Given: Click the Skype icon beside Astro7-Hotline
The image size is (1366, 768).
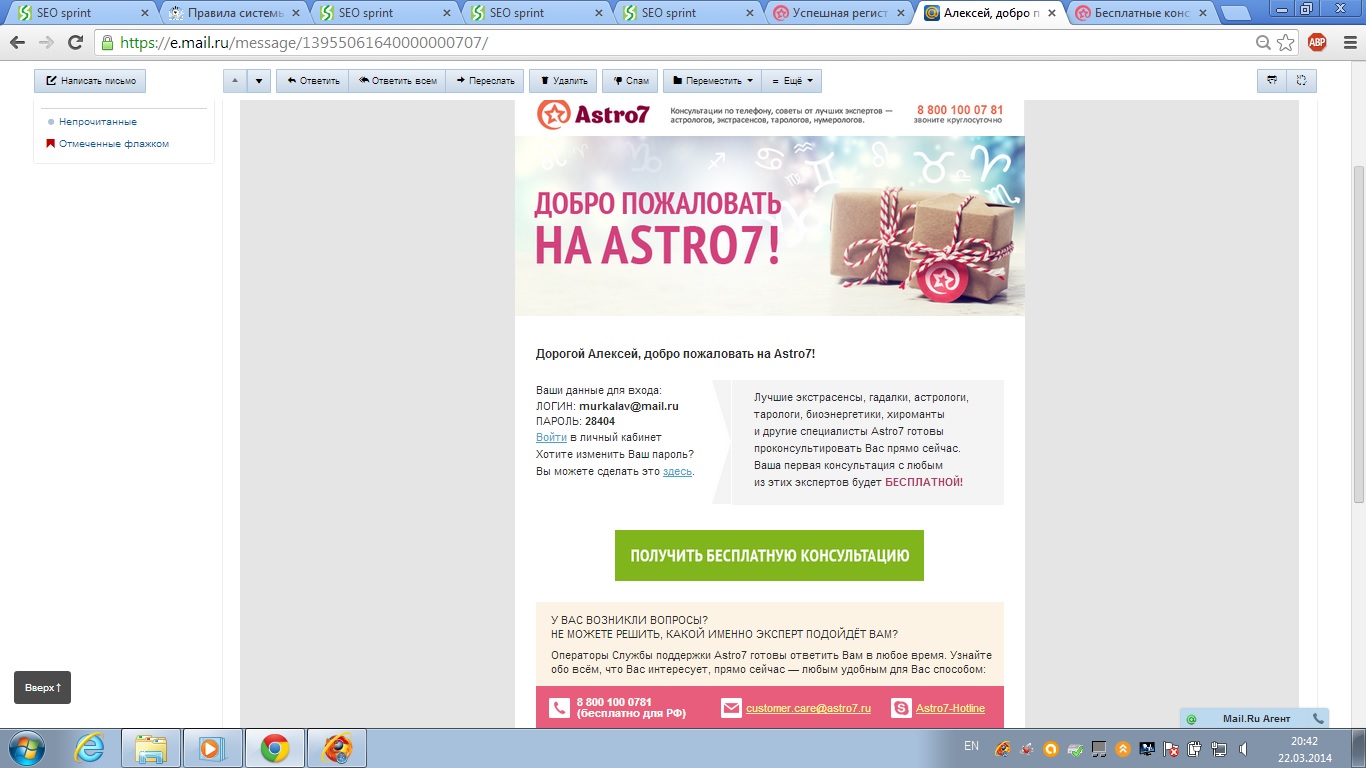Looking at the screenshot, I should [901, 708].
